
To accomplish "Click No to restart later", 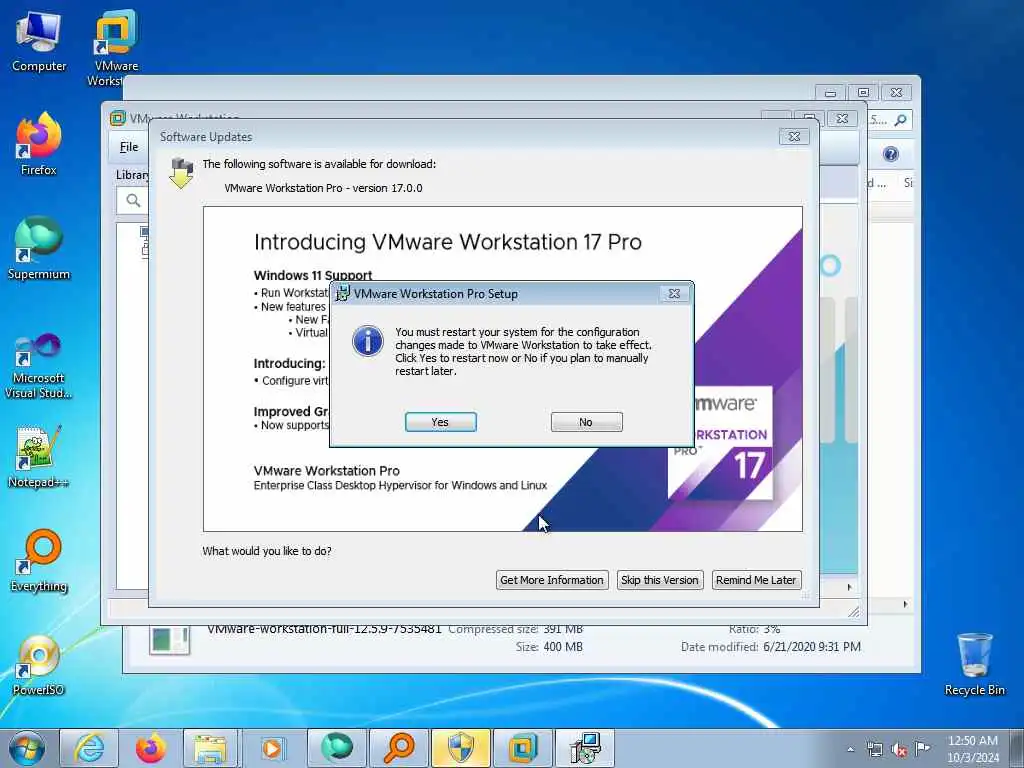I will coord(586,422).
